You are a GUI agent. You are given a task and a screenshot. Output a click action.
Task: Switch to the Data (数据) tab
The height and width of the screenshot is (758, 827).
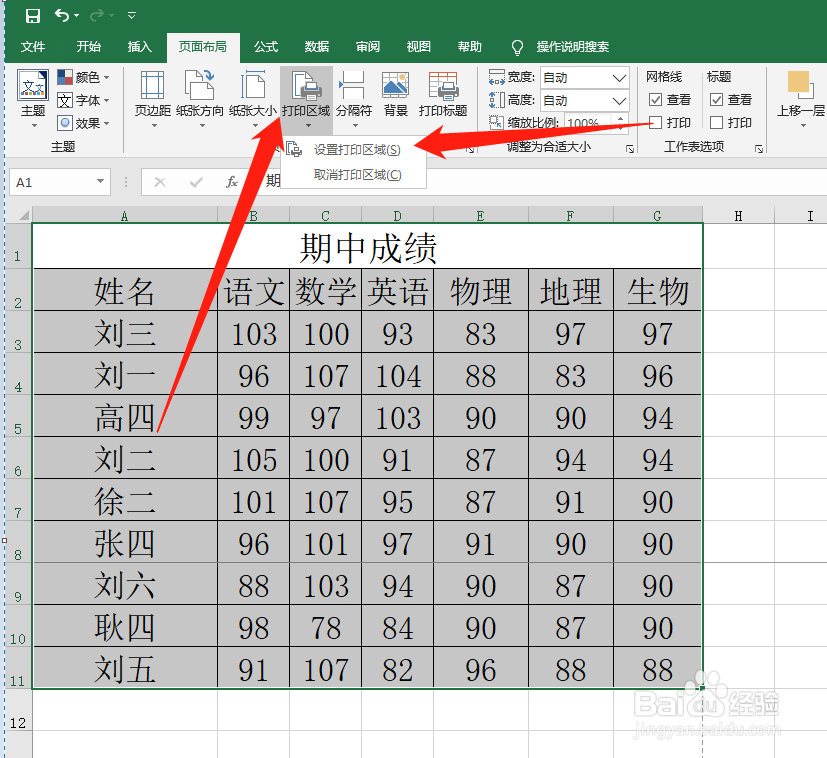[x=317, y=47]
